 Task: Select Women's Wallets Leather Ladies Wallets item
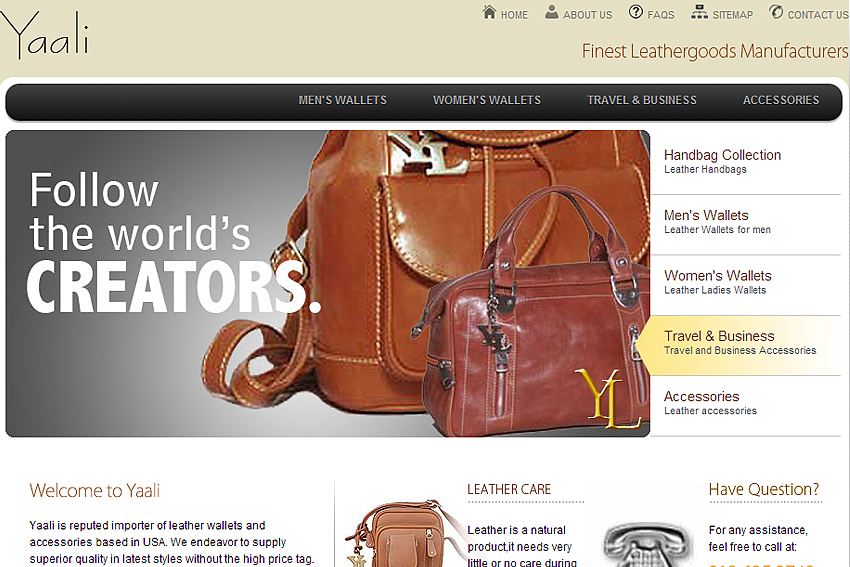coord(745,282)
